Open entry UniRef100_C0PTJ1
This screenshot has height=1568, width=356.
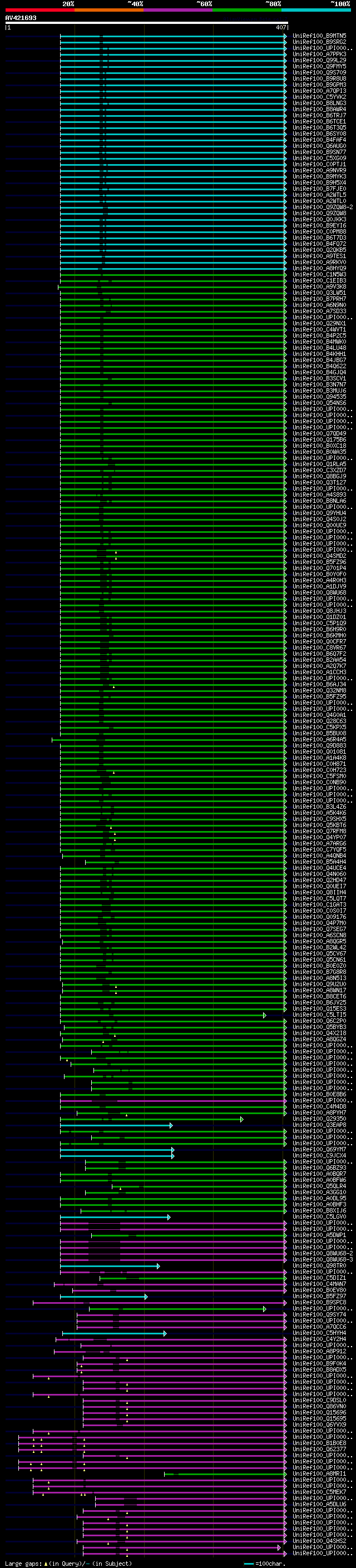click(319, 164)
